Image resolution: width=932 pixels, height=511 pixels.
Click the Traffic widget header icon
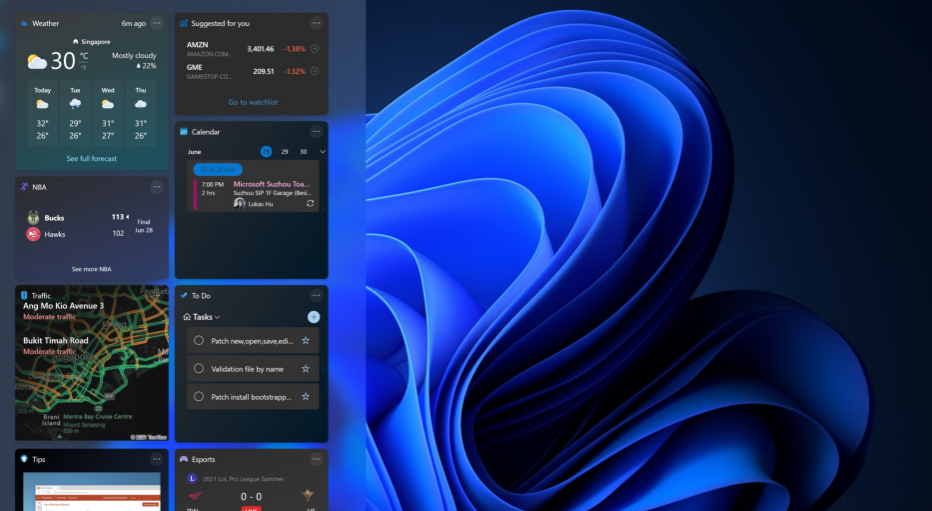[24, 295]
